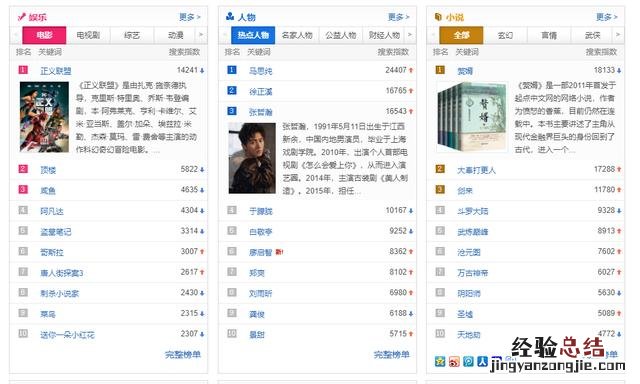Share via the red Weibo icon

click(454, 362)
